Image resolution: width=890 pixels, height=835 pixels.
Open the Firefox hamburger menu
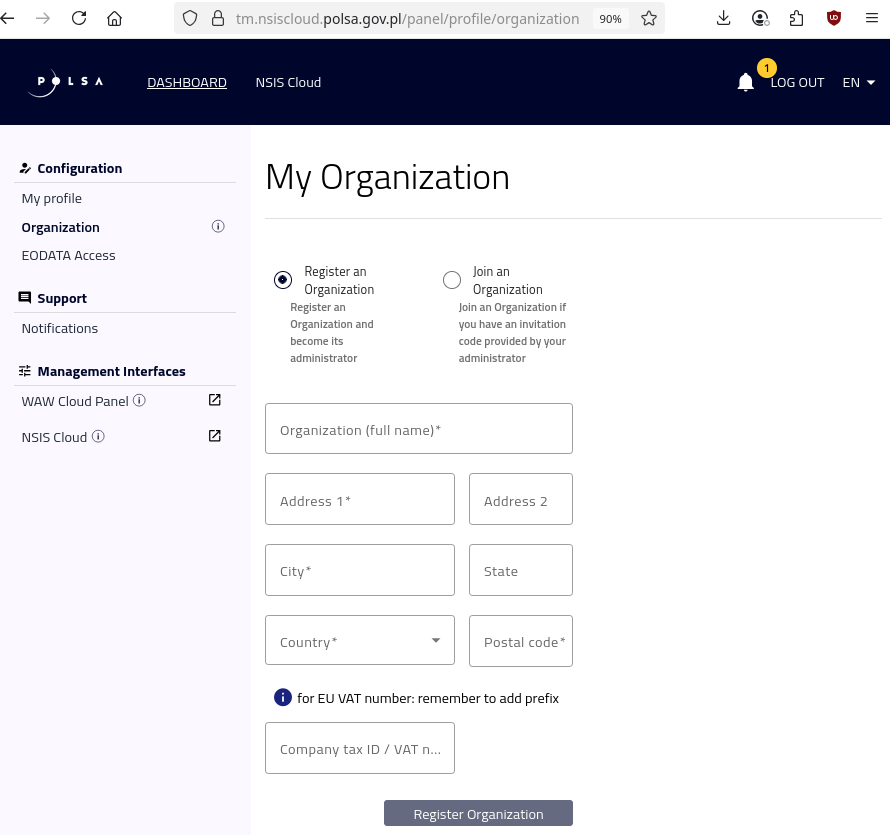point(872,18)
